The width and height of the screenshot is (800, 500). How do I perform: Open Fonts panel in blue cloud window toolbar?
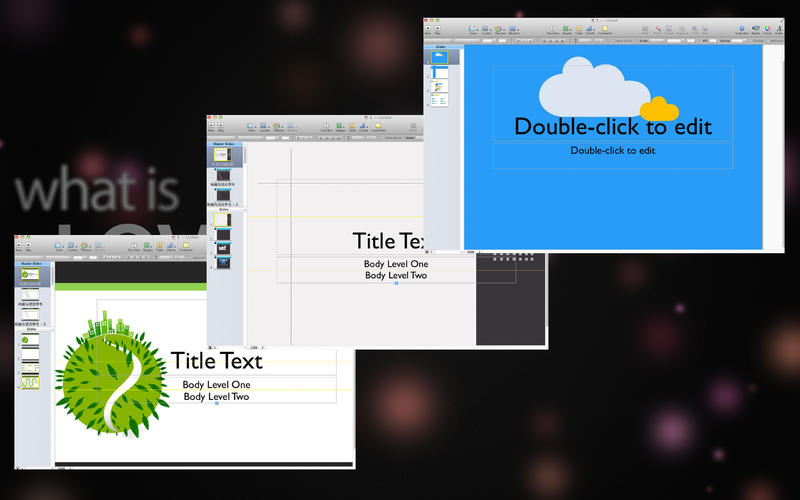pyautogui.click(x=780, y=29)
